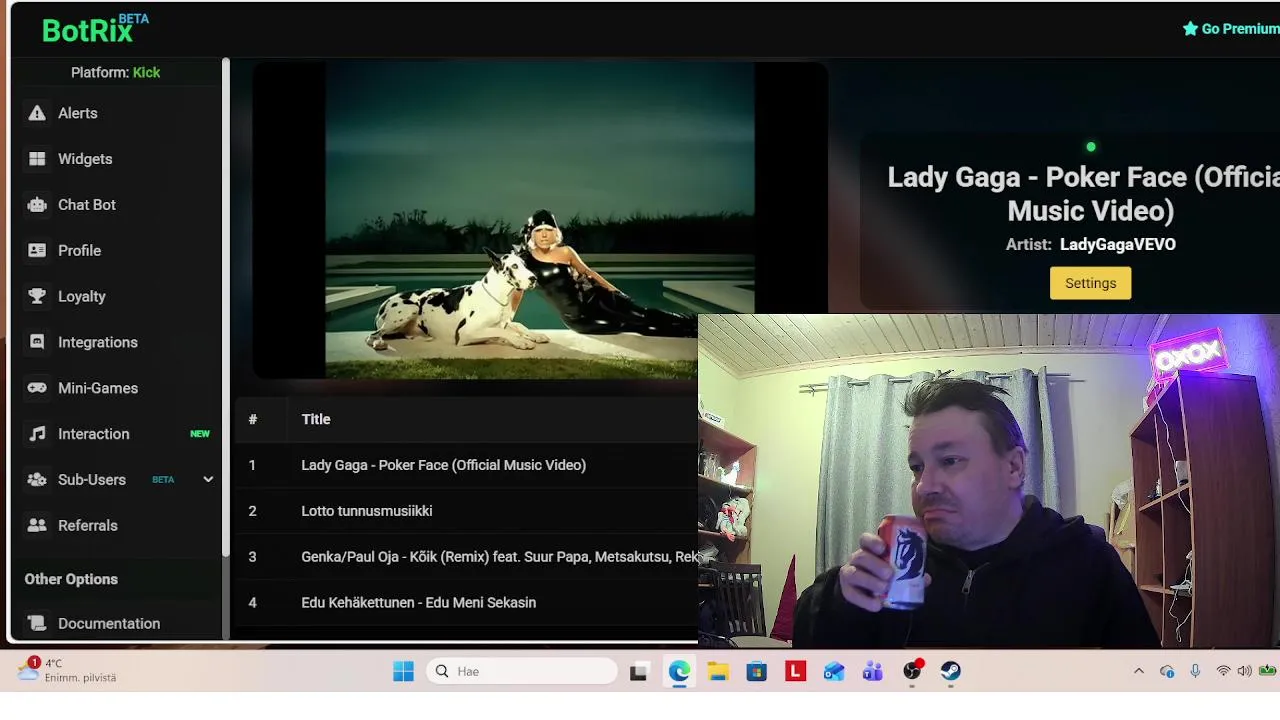Viewport: 1280px width, 720px height.
Task: Click the BotRix logo
Action: pyautogui.click(x=95, y=29)
